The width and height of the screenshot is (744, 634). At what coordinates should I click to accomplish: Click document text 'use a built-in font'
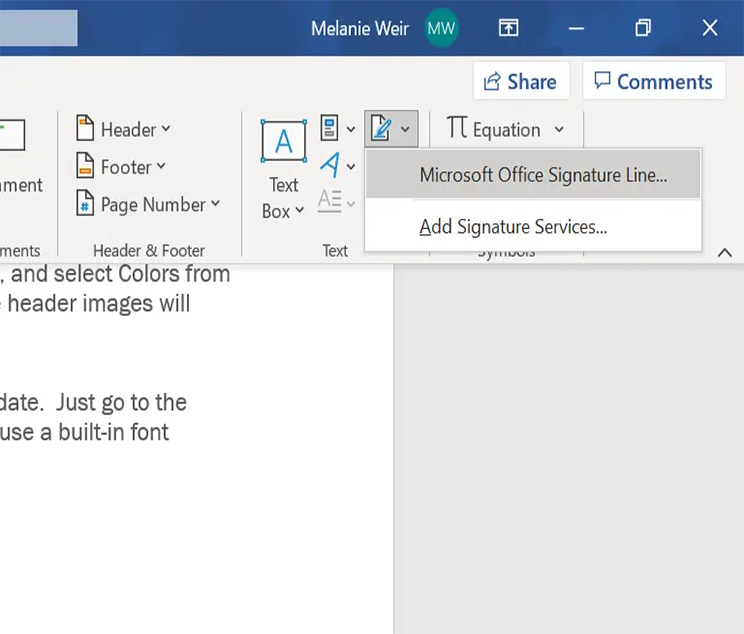click(x=84, y=432)
